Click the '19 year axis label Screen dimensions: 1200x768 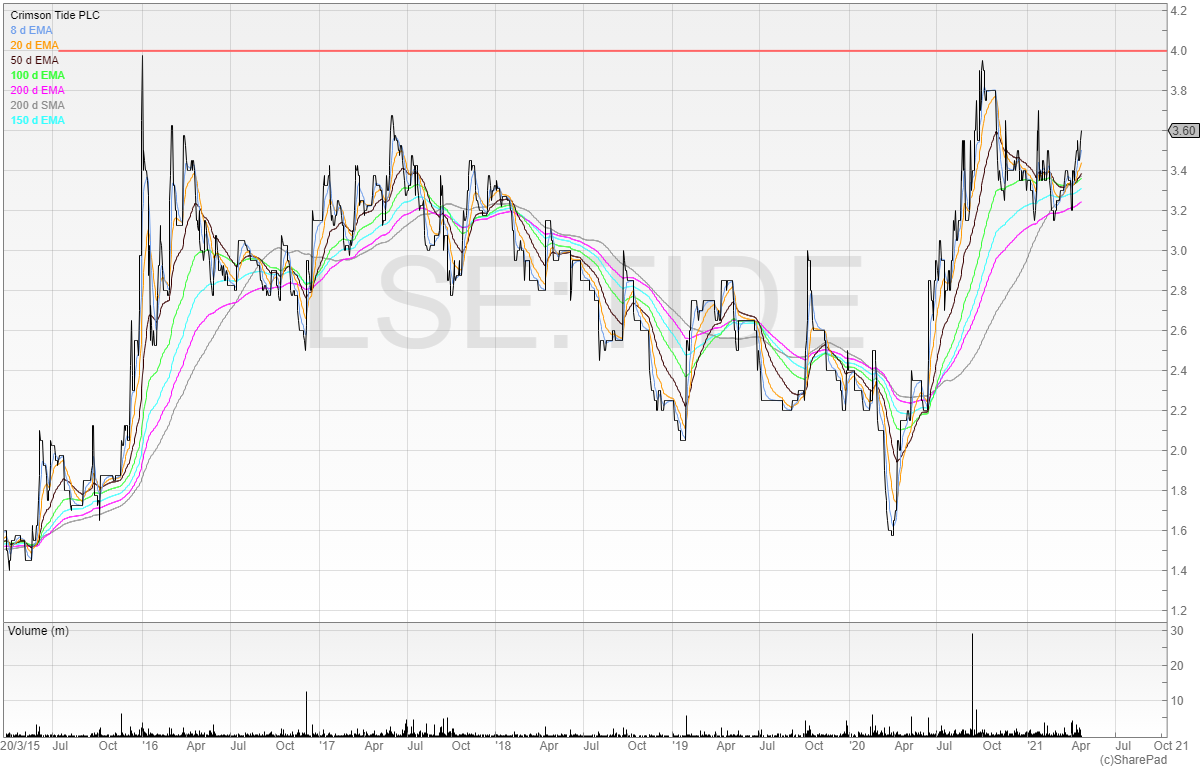(x=680, y=746)
